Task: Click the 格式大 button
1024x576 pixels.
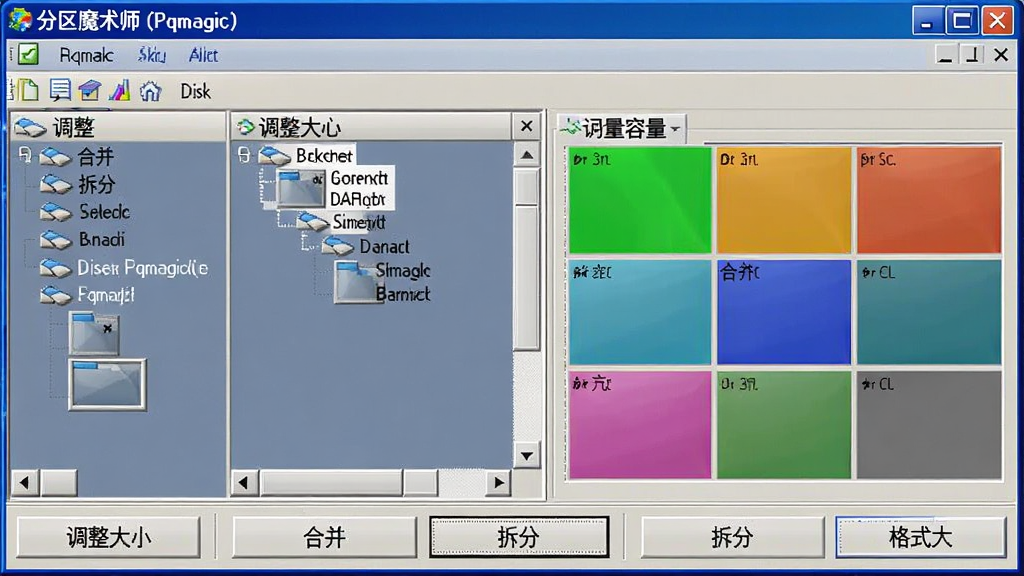Action: coord(921,537)
